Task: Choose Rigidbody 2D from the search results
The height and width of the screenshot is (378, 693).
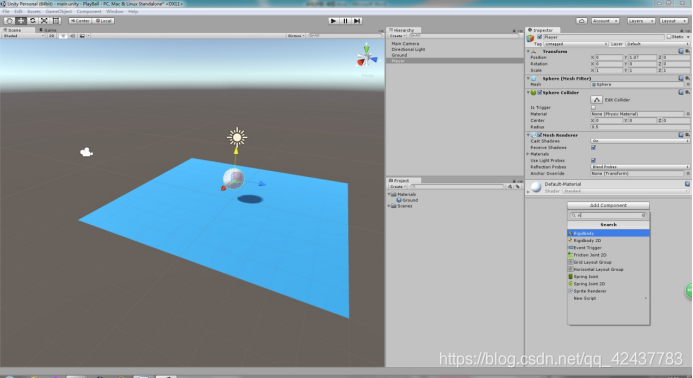Action: pos(608,241)
